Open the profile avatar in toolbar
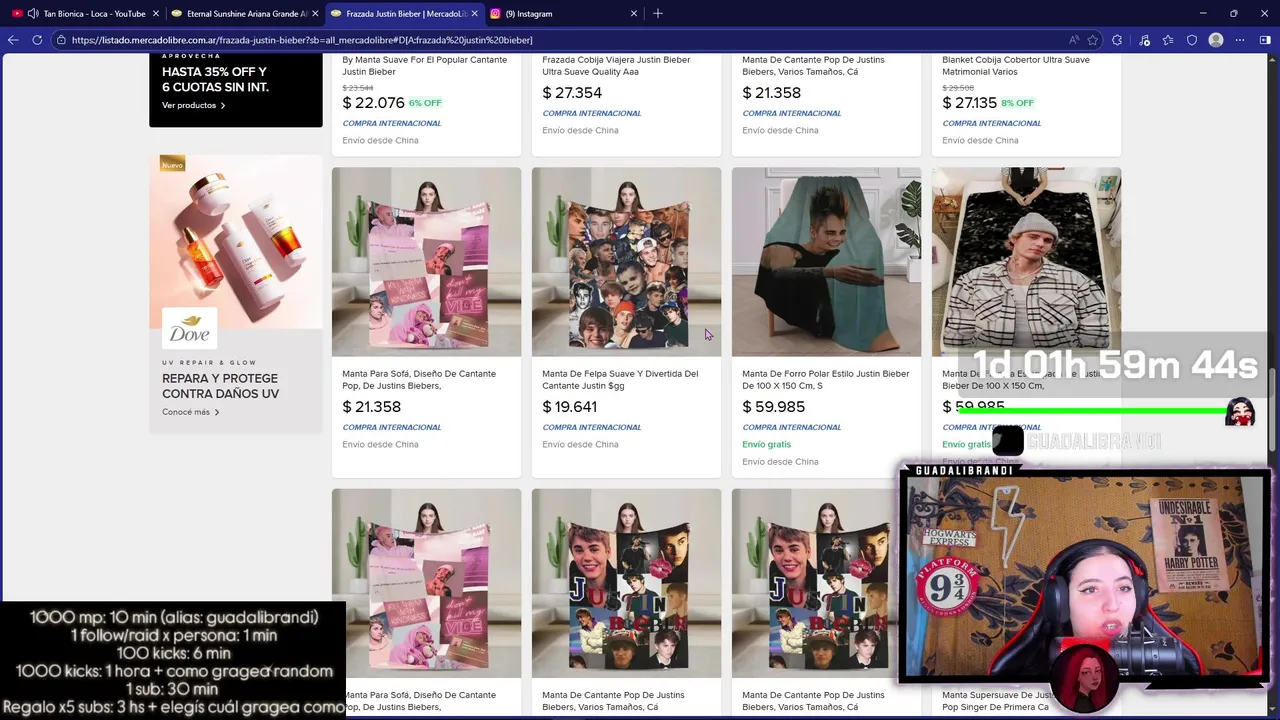Screen dimensions: 1280x720 [1216, 40]
